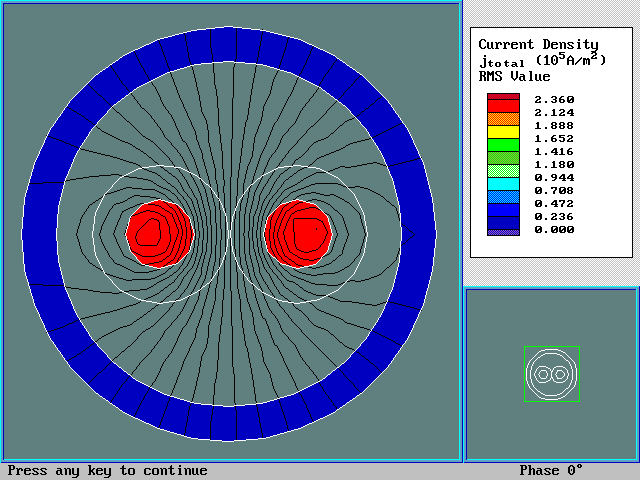
Task: Pick the cyan legend swatch
Action: pos(503,183)
